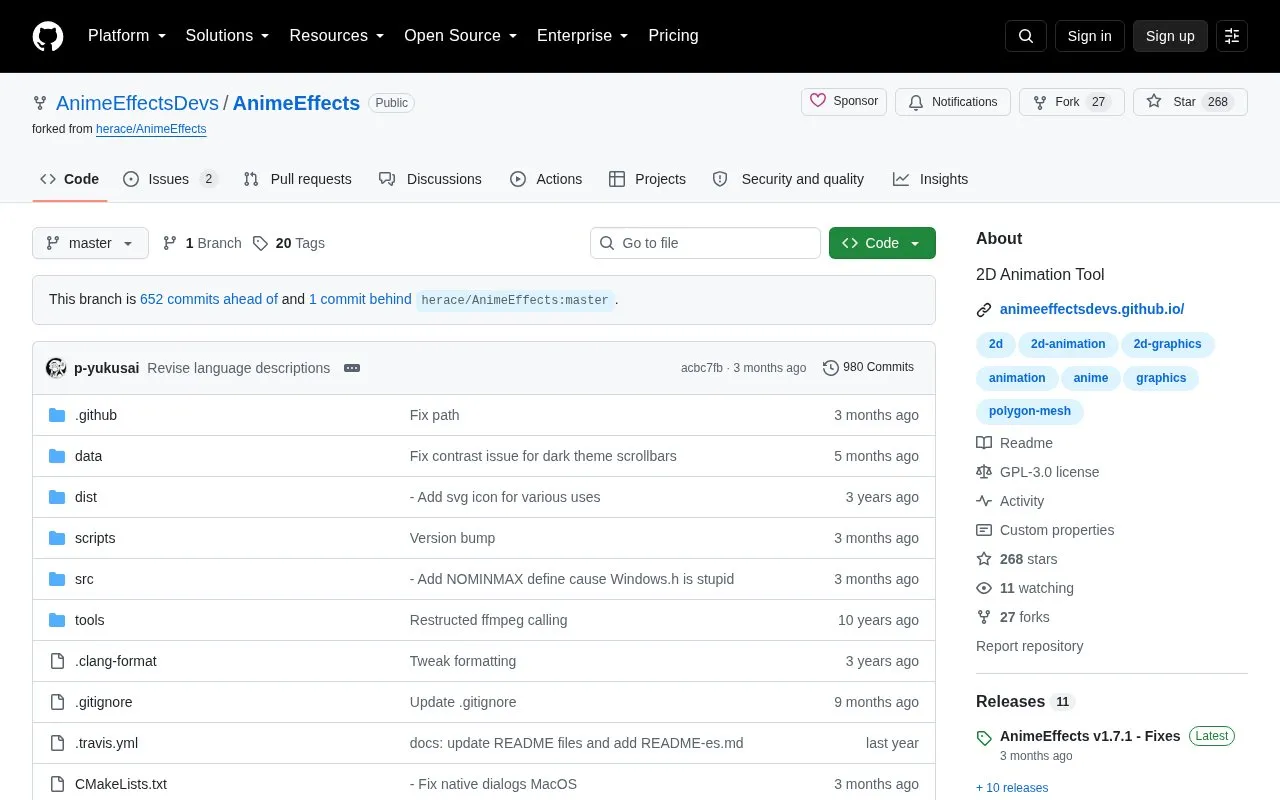1280x800 pixels.
Task: Open the master branch selector
Action: 90,243
